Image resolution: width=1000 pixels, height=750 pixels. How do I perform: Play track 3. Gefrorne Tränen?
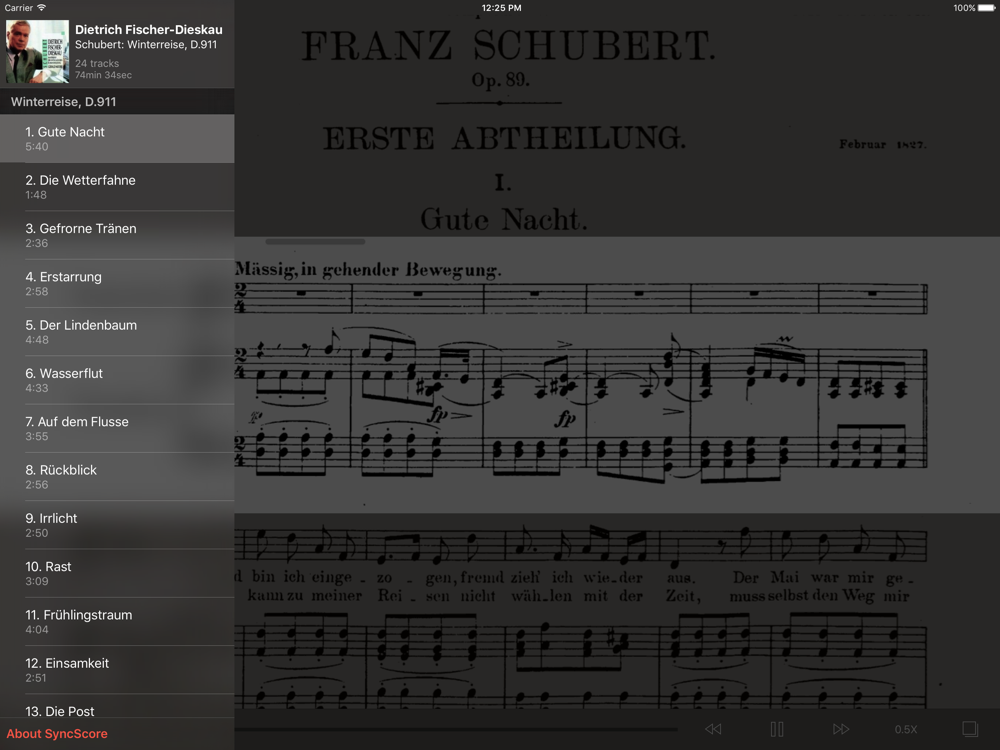click(117, 235)
